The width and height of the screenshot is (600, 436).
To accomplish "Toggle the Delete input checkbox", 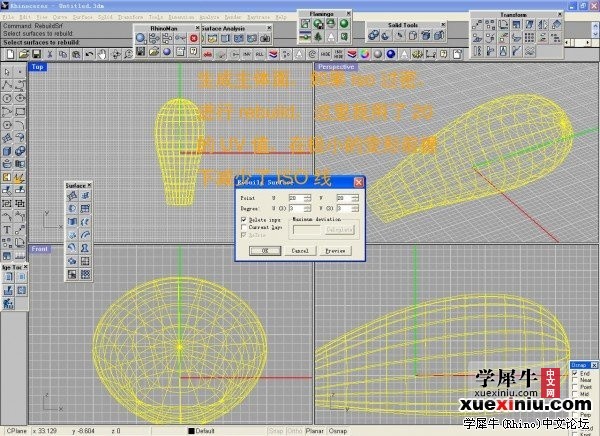I will (244, 220).
